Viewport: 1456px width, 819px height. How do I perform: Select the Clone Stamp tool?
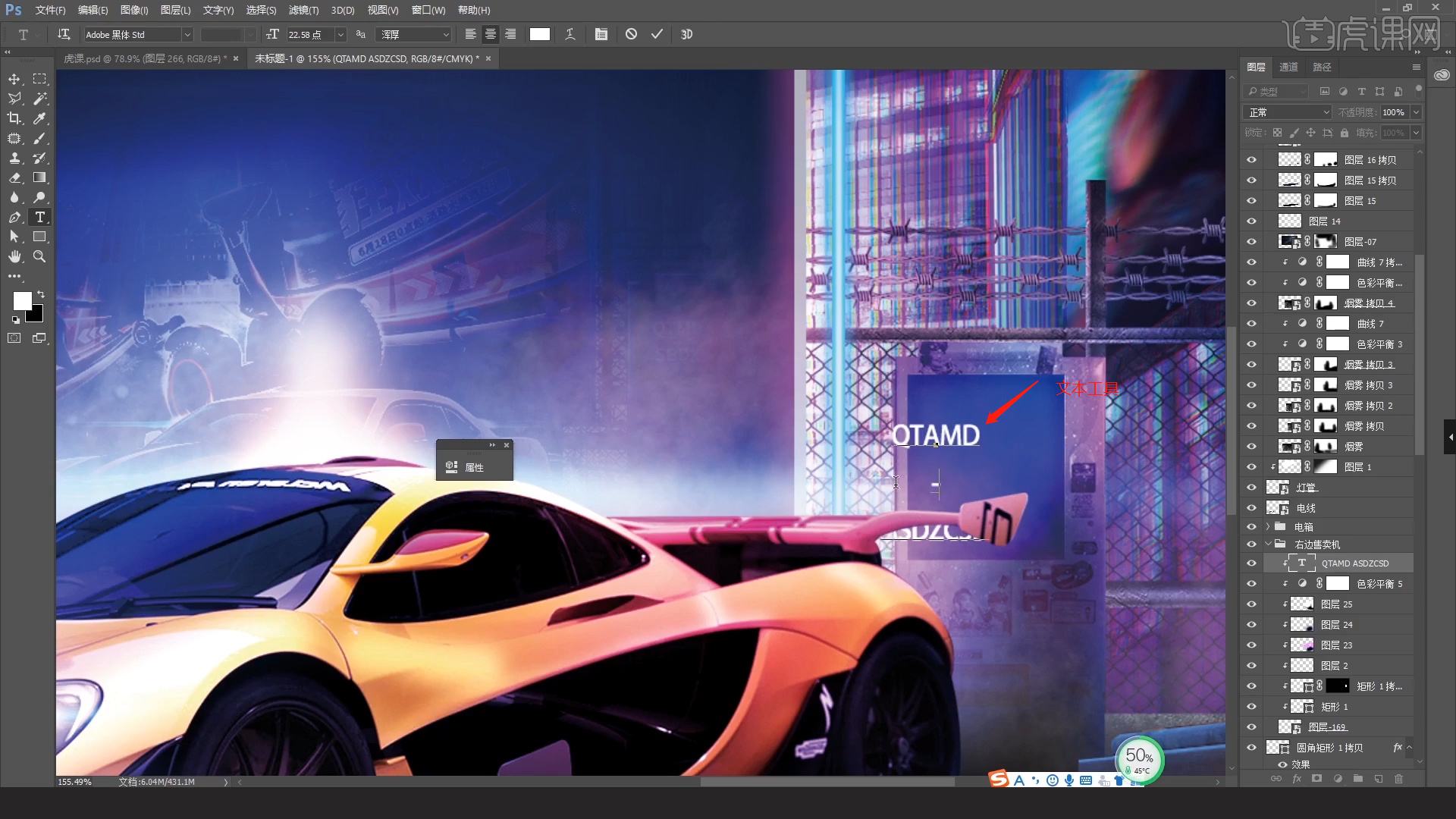(14, 158)
